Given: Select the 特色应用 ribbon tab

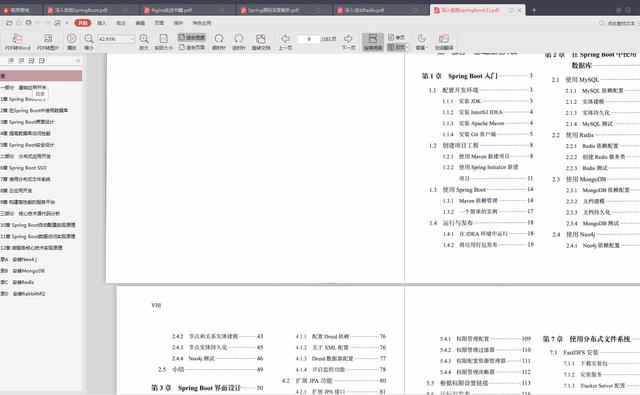Looking at the screenshot, I should coord(202,23).
